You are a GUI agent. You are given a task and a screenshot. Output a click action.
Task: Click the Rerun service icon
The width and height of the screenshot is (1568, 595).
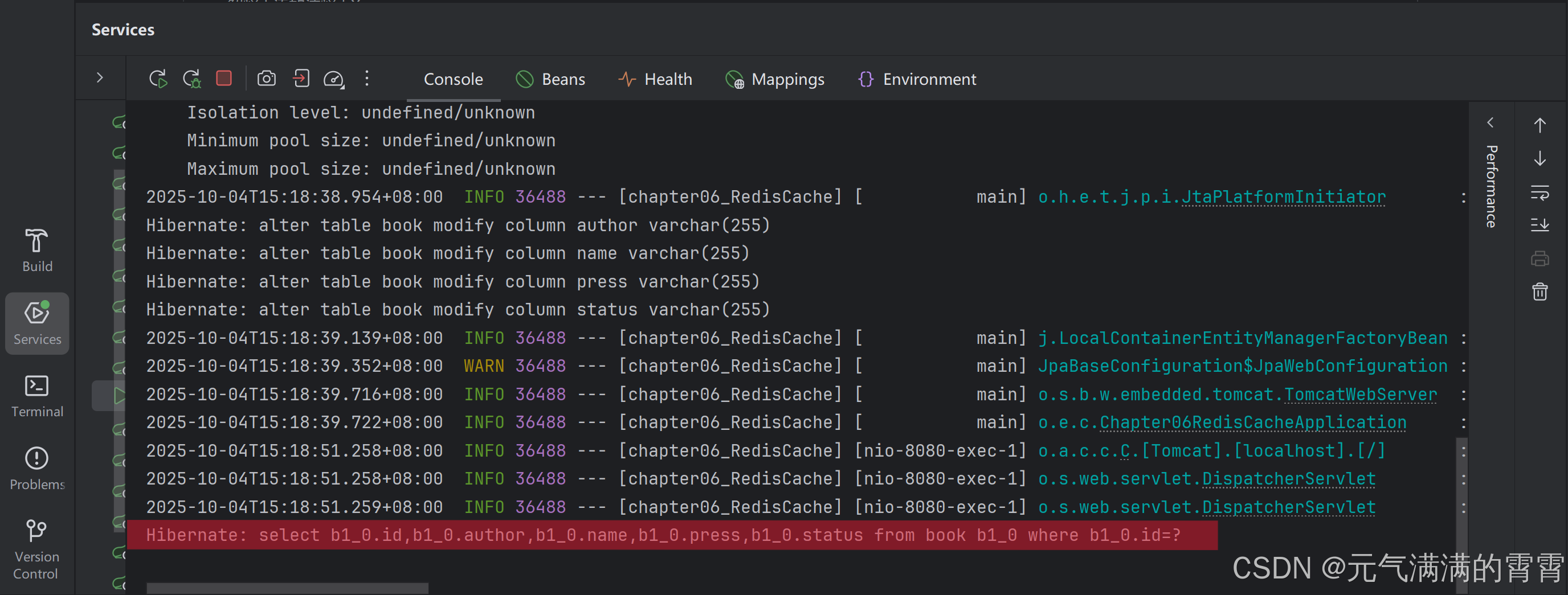(x=158, y=79)
